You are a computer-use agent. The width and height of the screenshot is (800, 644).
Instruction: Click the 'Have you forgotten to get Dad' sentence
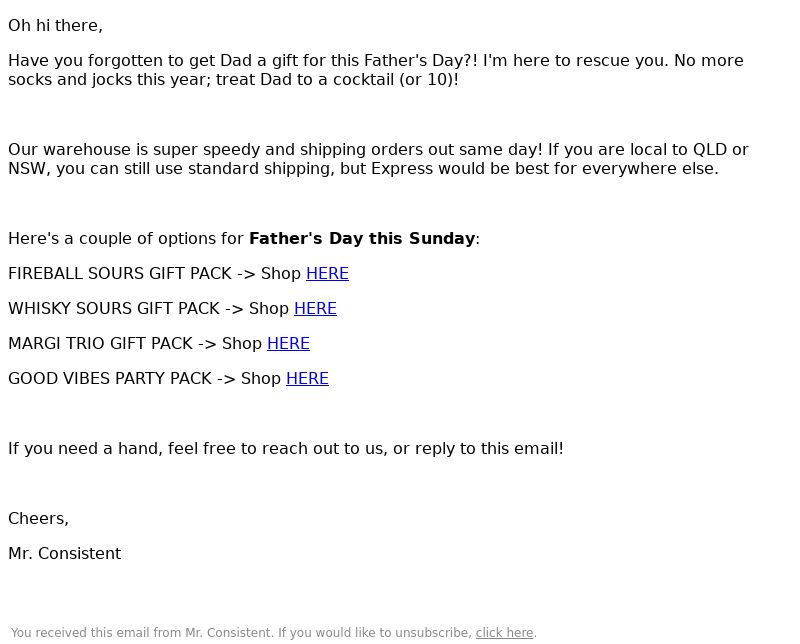point(243,61)
